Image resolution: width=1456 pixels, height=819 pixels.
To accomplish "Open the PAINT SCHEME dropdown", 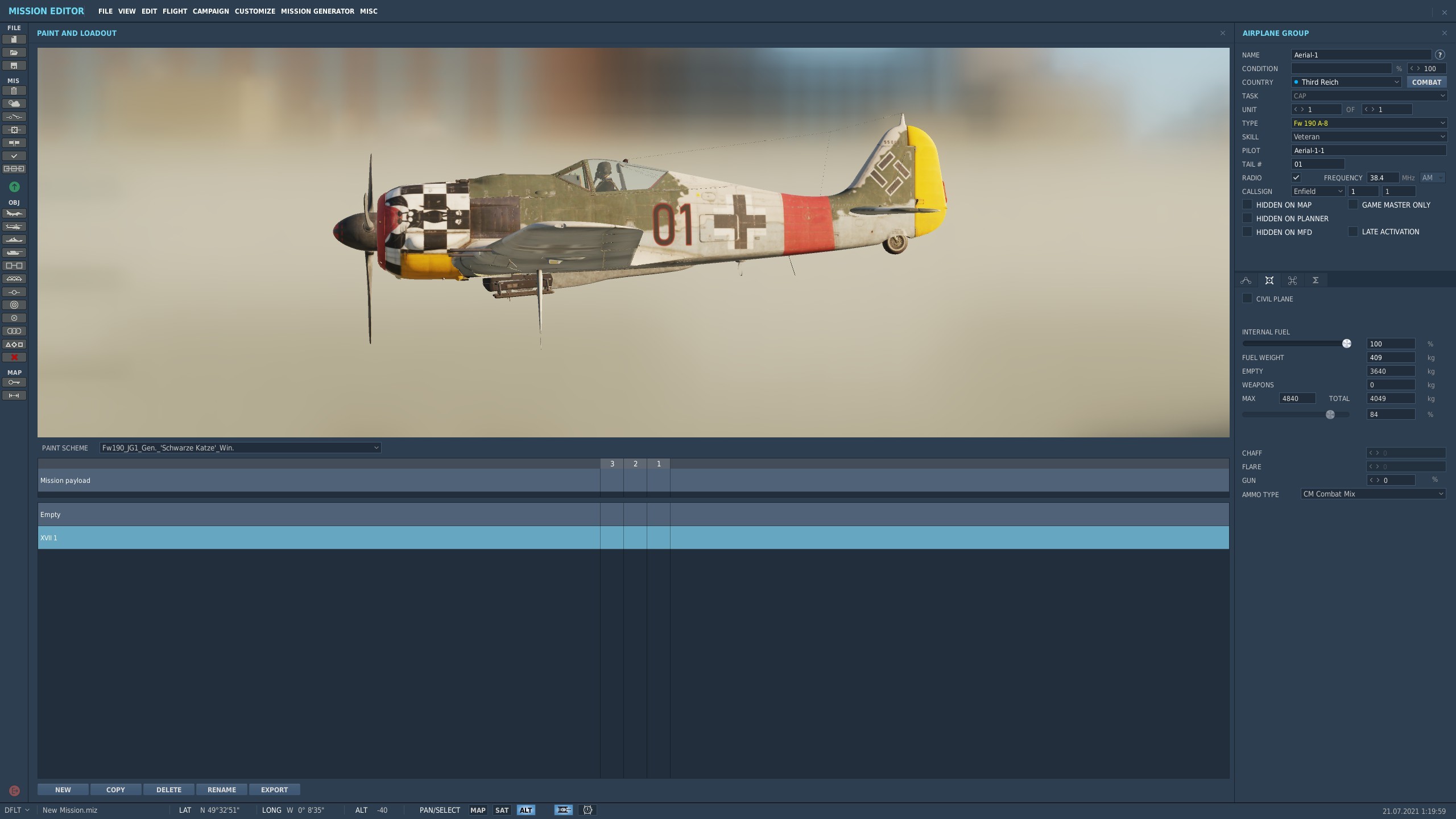I will pyautogui.click(x=240, y=448).
